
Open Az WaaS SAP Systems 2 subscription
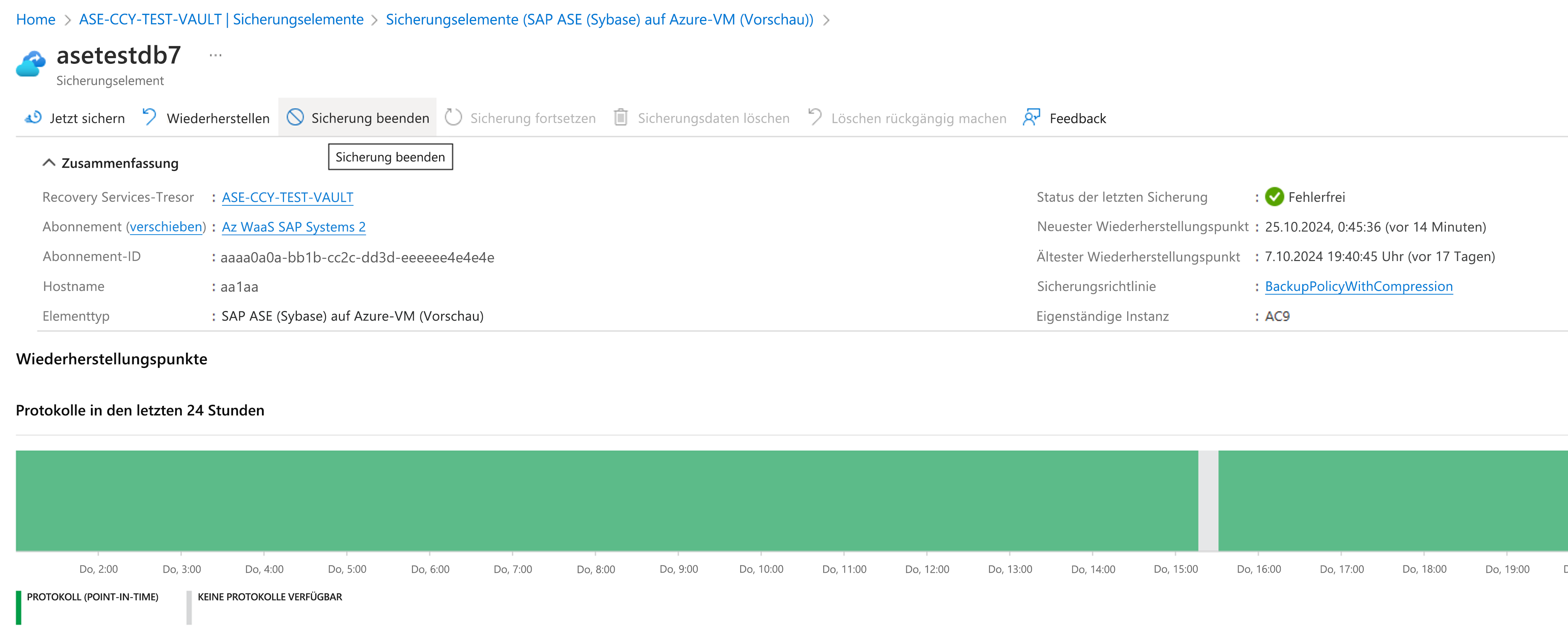(x=293, y=227)
